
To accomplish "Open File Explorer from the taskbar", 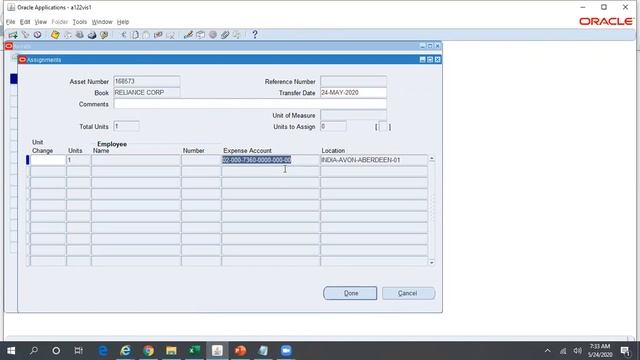I will pos(171,351).
